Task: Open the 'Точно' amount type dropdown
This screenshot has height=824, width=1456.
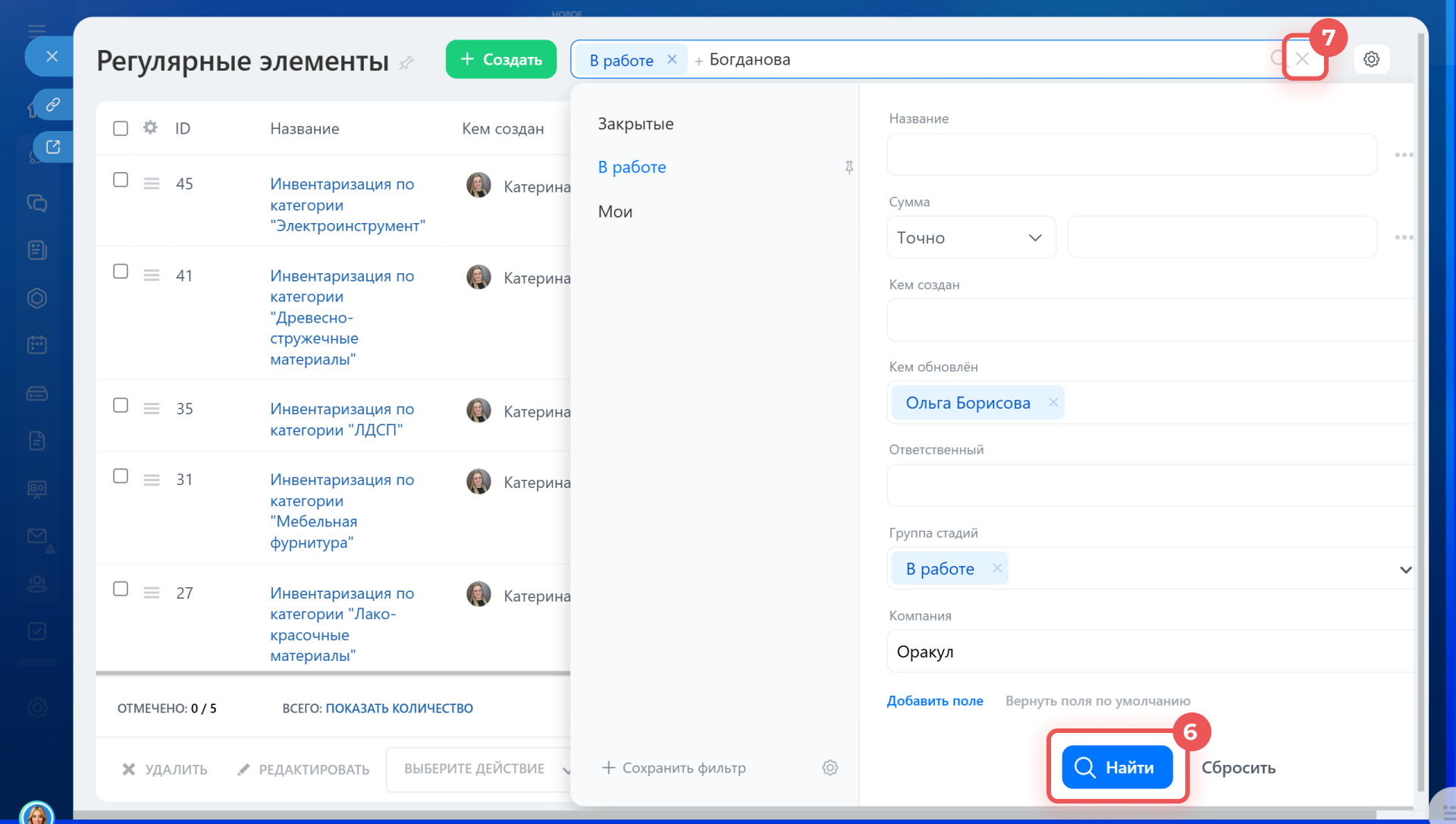Action: (971, 237)
